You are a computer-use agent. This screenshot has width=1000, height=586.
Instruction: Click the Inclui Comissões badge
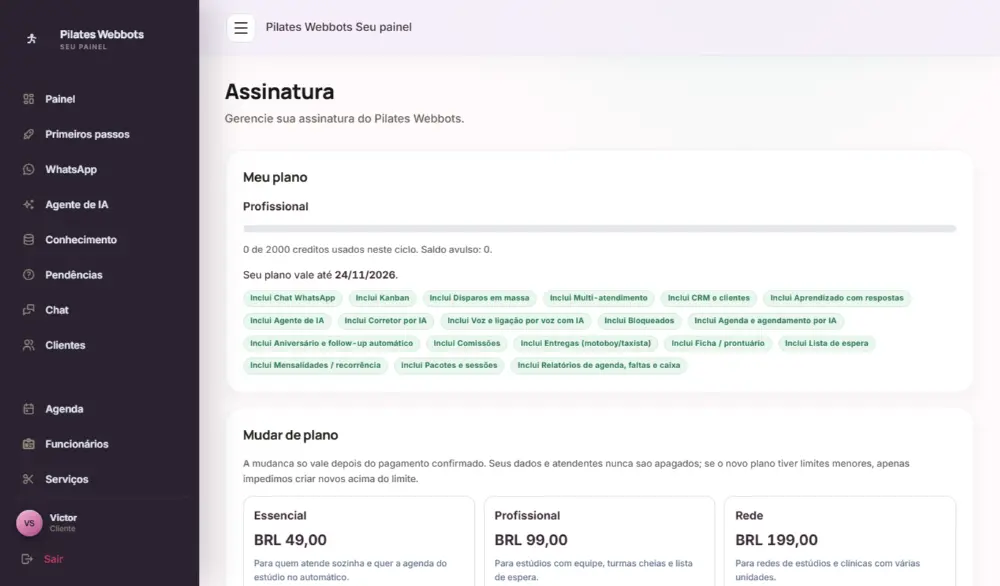[467, 343]
